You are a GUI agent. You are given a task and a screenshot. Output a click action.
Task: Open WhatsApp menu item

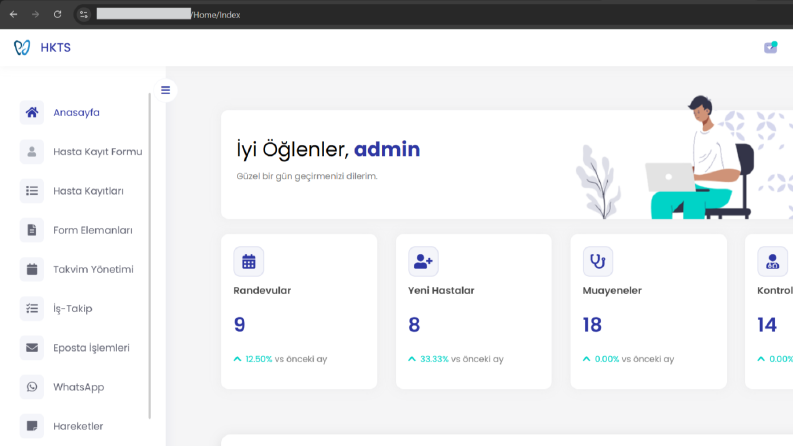click(78, 387)
